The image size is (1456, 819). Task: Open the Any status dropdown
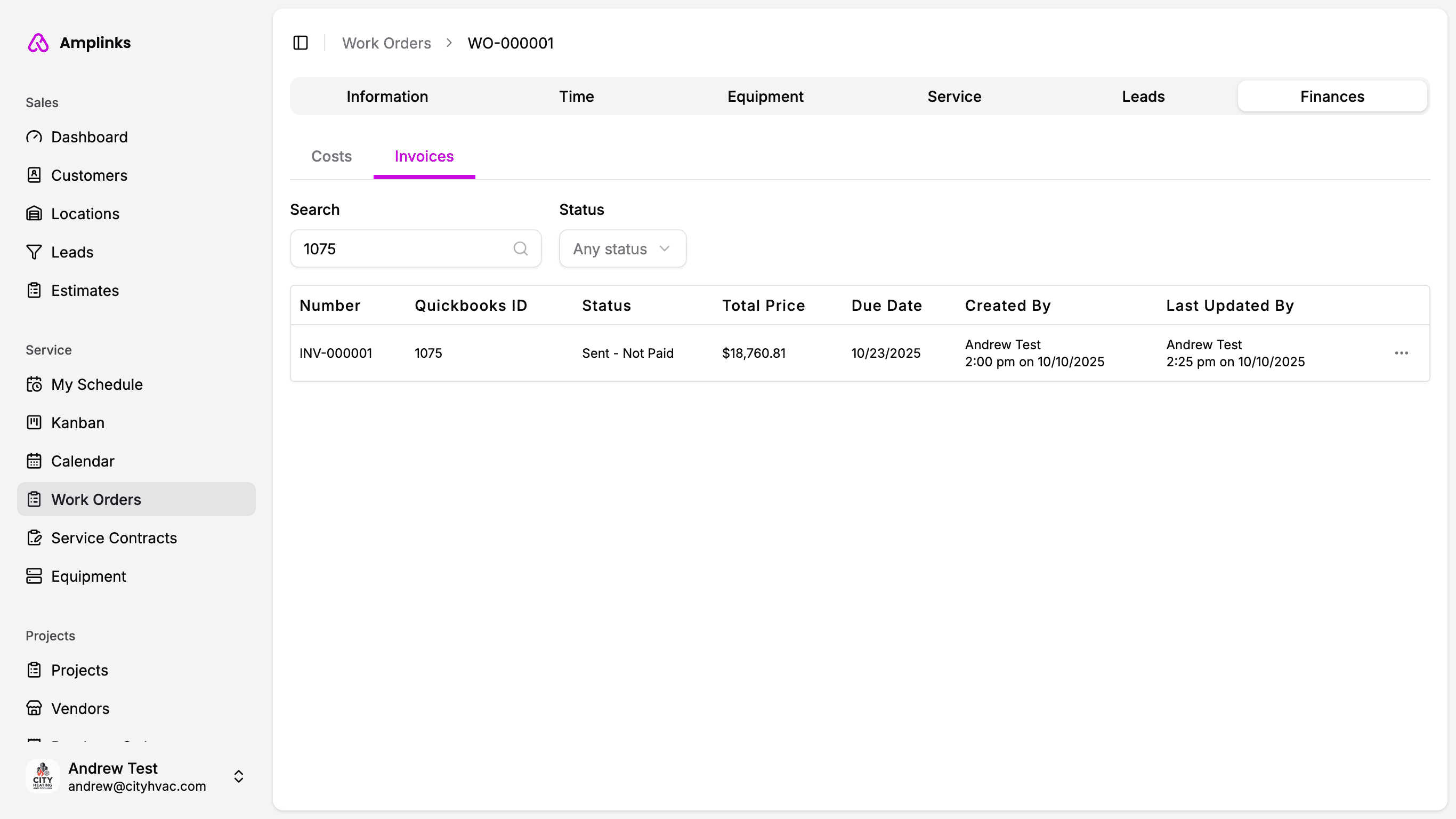[622, 249]
